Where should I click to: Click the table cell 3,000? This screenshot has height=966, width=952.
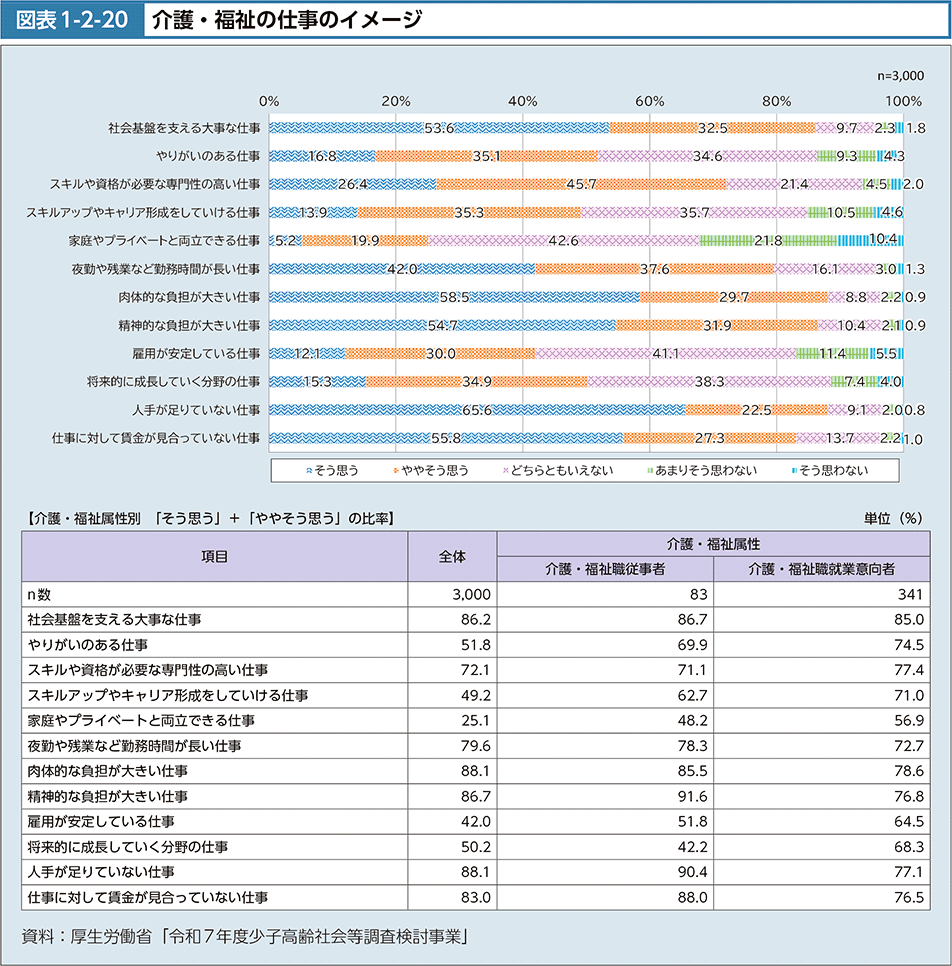471,595
